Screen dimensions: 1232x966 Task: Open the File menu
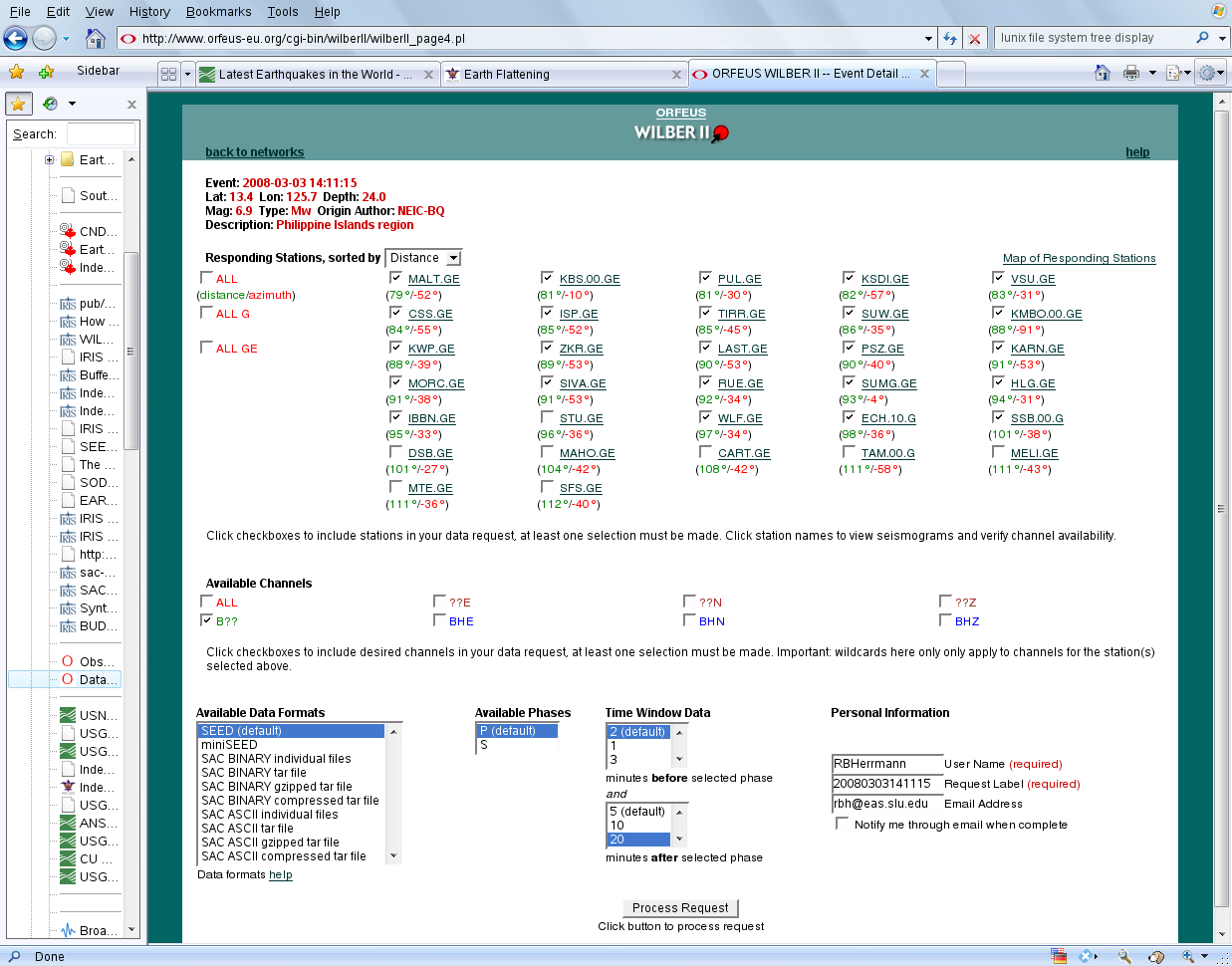20,11
